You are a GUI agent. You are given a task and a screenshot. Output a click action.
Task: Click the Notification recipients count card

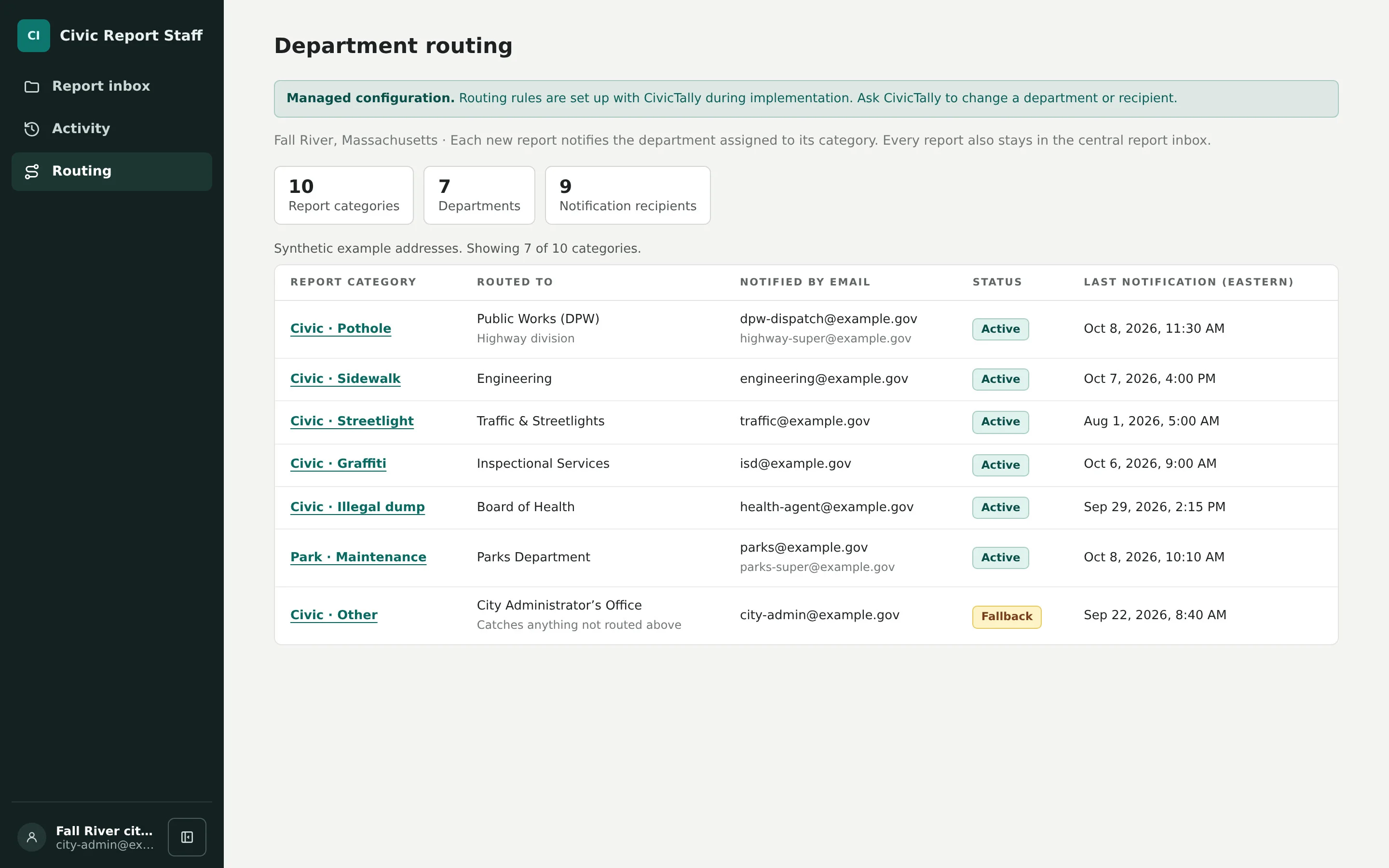(628, 195)
